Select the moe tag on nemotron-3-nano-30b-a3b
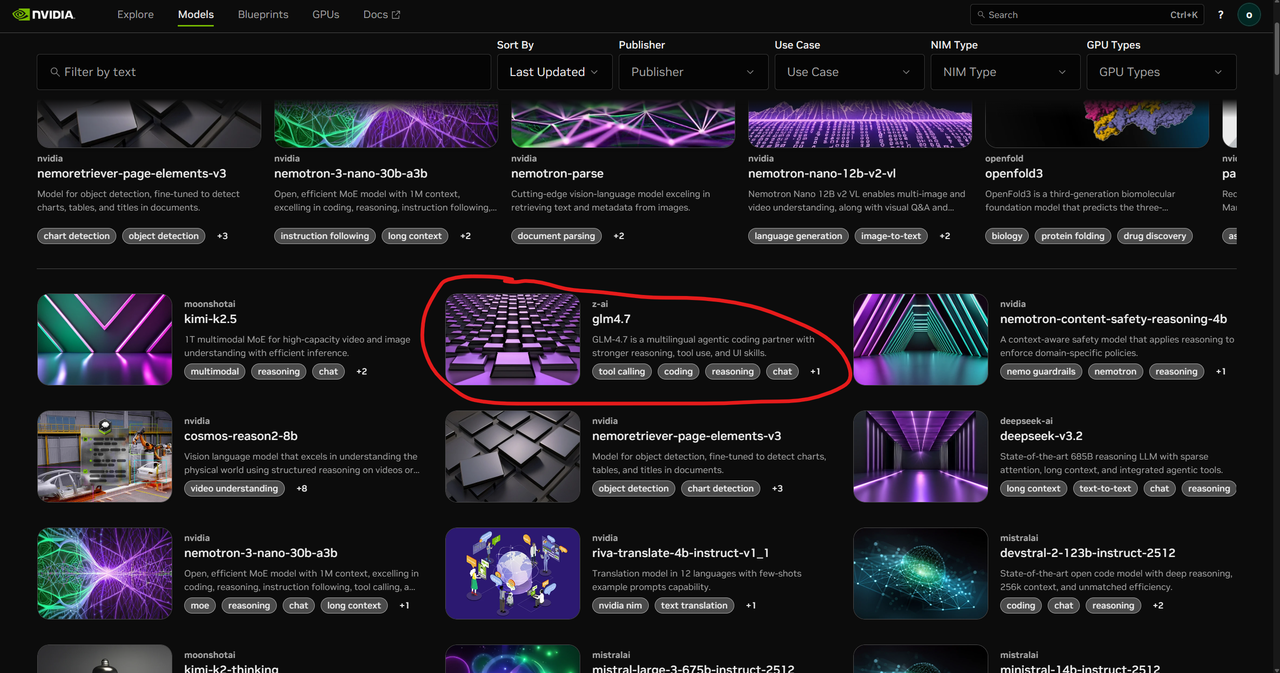 (200, 605)
